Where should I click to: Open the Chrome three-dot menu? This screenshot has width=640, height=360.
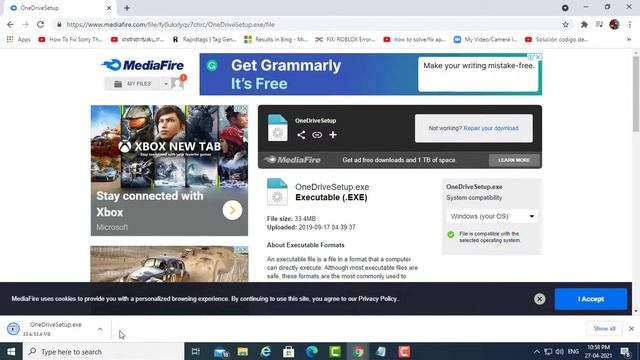pyautogui.click(x=630, y=24)
